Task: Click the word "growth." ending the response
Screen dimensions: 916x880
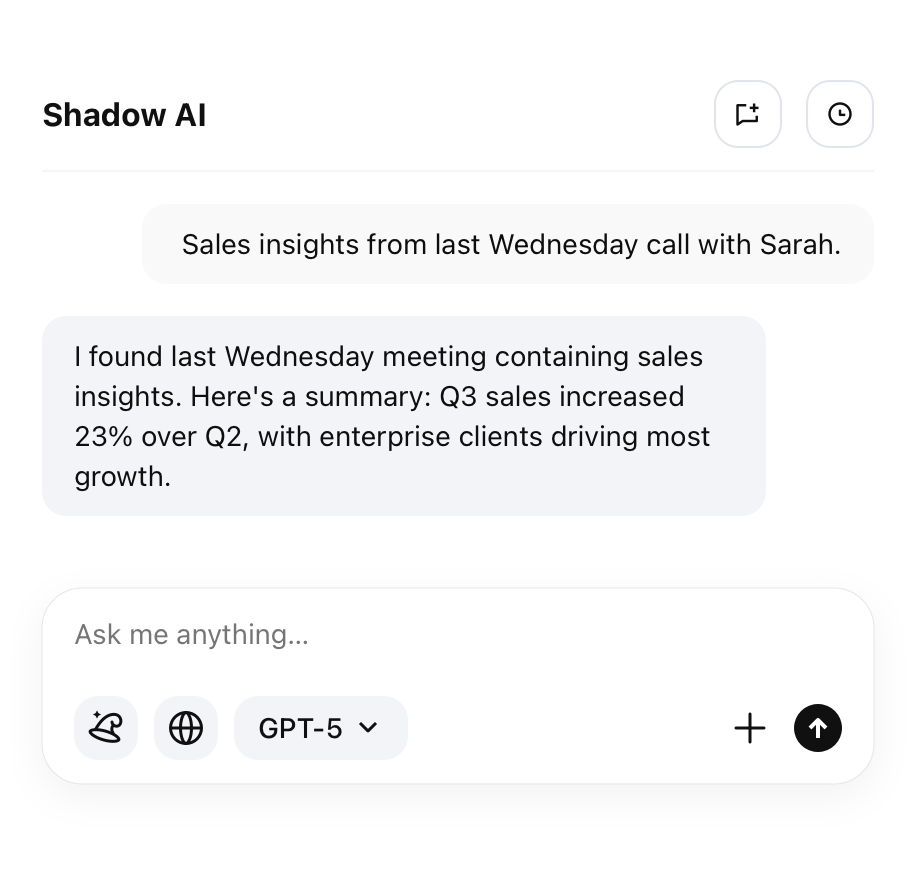Action: (x=122, y=477)
